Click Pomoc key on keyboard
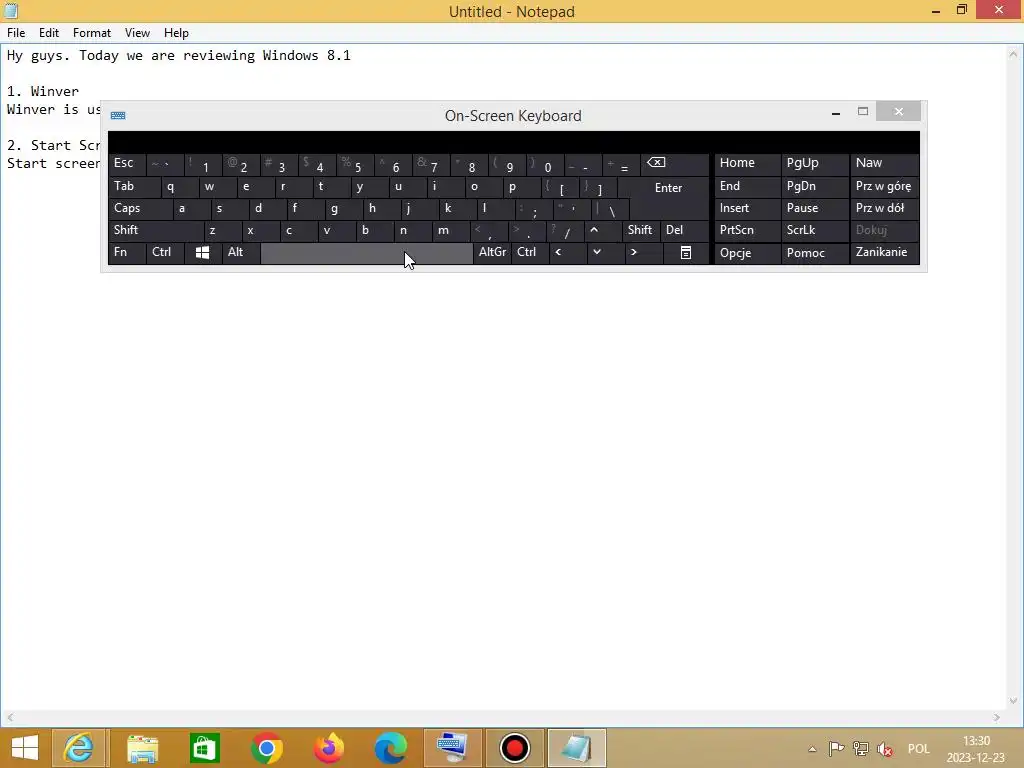This screenshot has width=1024, height=768. (815, 253)
